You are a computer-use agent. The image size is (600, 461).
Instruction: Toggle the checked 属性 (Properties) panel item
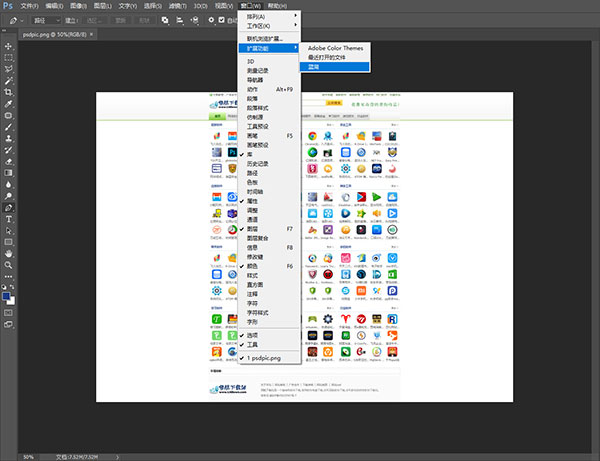click(269, 201)
